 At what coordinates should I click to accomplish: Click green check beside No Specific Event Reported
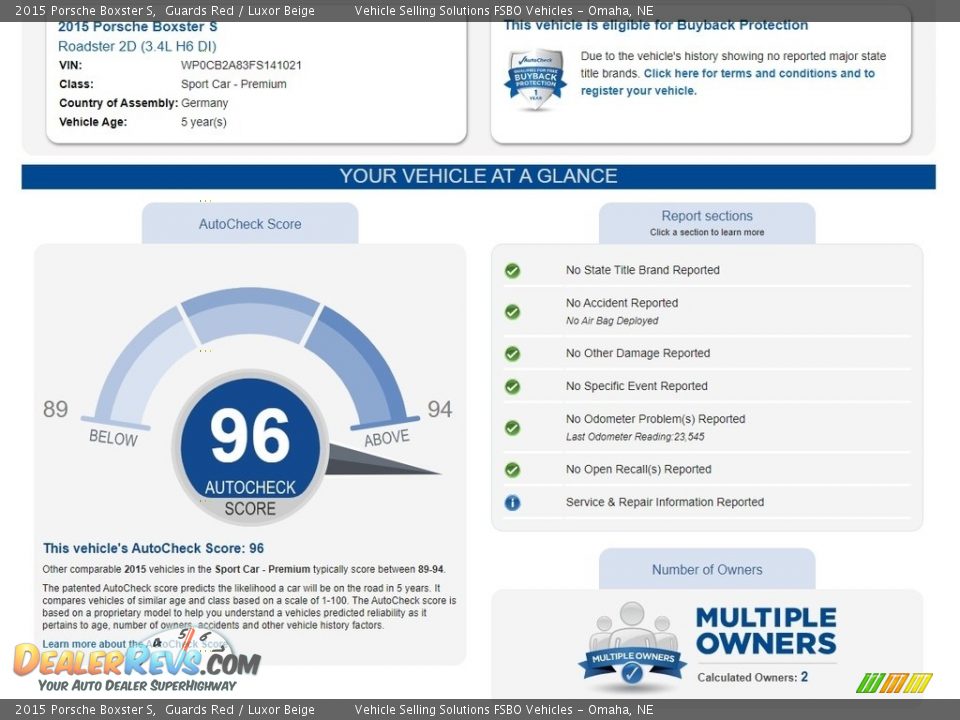coord(512,387)
